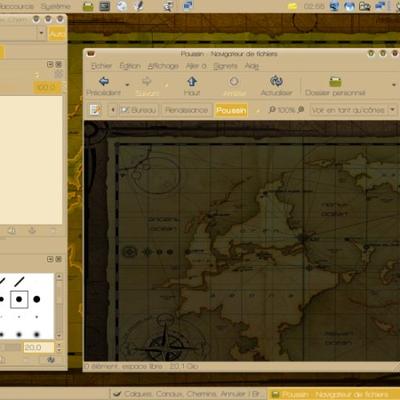Open the file browser window menu icon

point(90,54)
